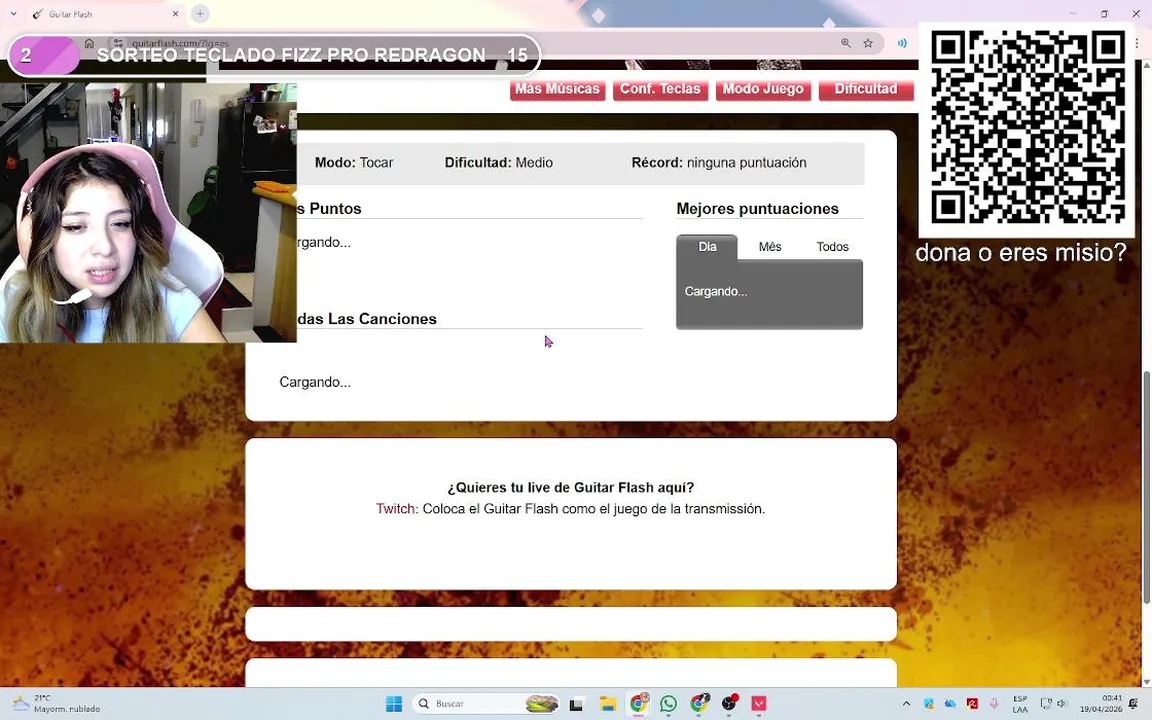Click the 'Modo: Tocar' label
The width and height of the screenshot is (1152, 720).
(354, 162)
